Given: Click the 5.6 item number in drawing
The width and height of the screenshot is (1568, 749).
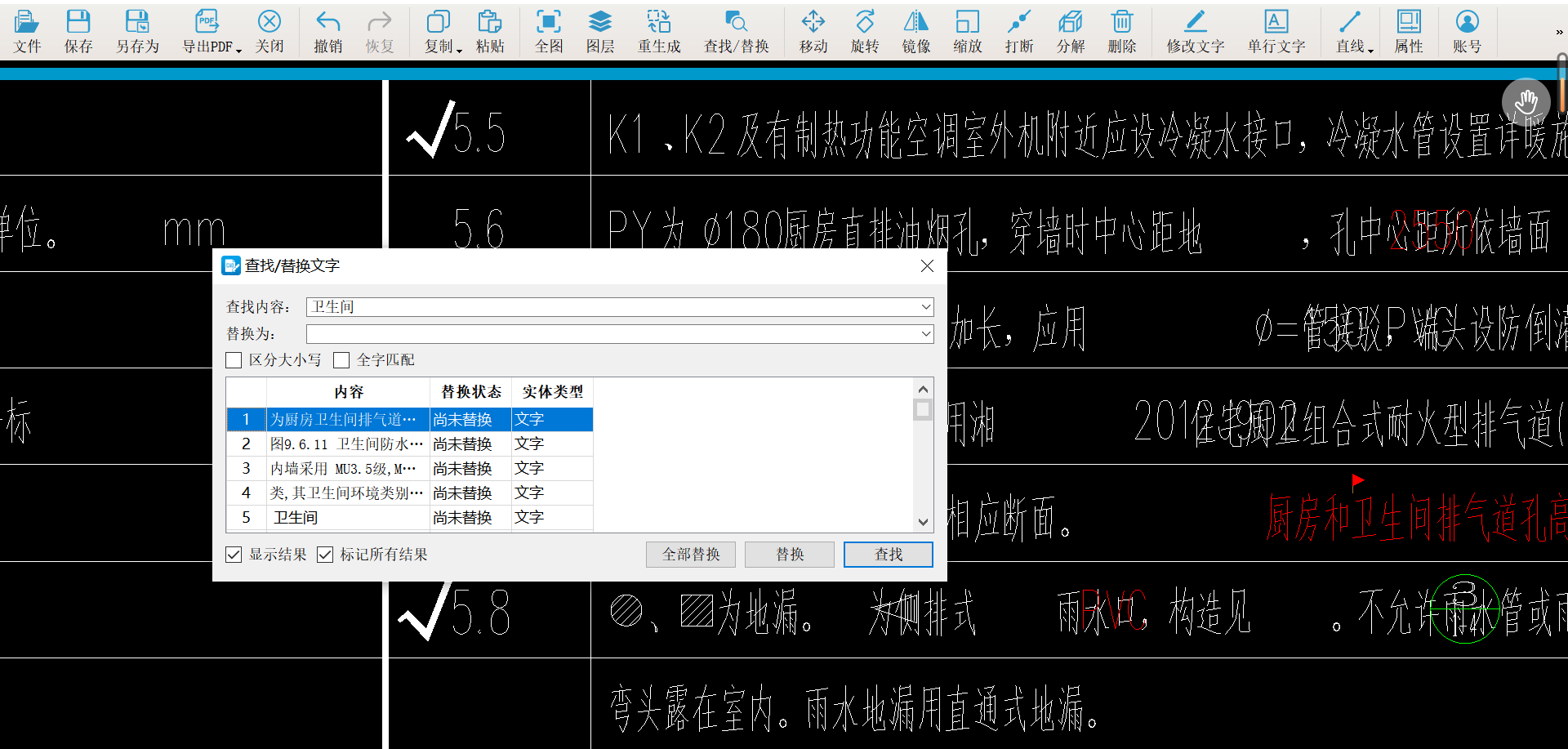Looking at the screenshot, I should [479, 227].
